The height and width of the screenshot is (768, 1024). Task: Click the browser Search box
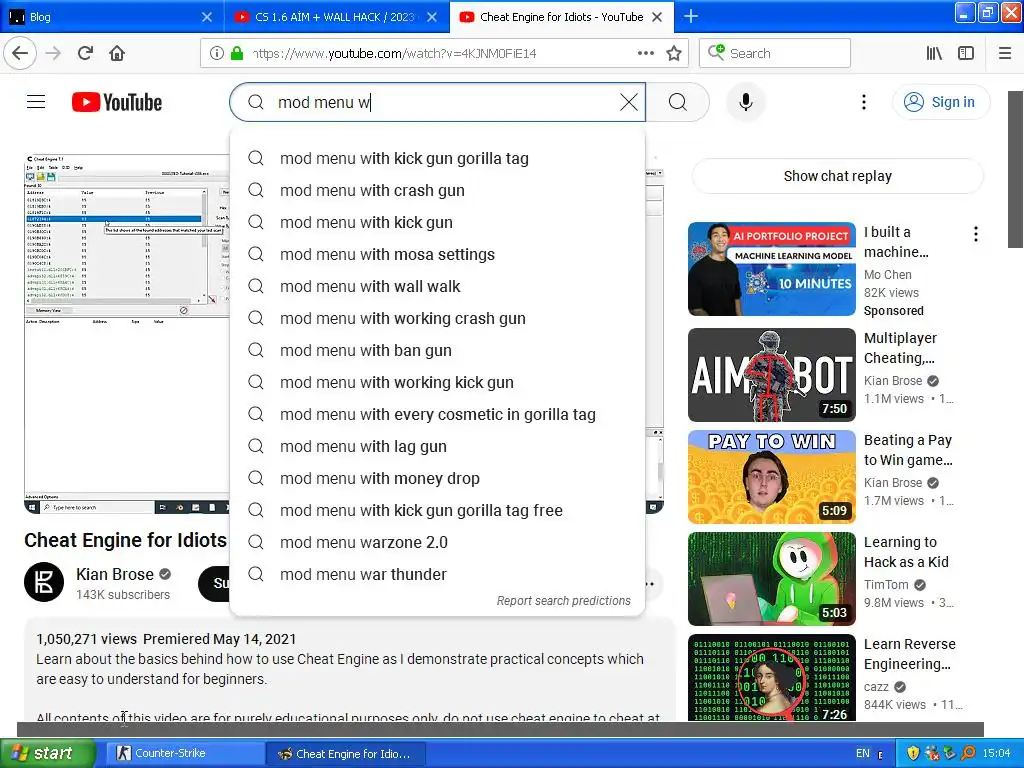[x=775, y=53]
